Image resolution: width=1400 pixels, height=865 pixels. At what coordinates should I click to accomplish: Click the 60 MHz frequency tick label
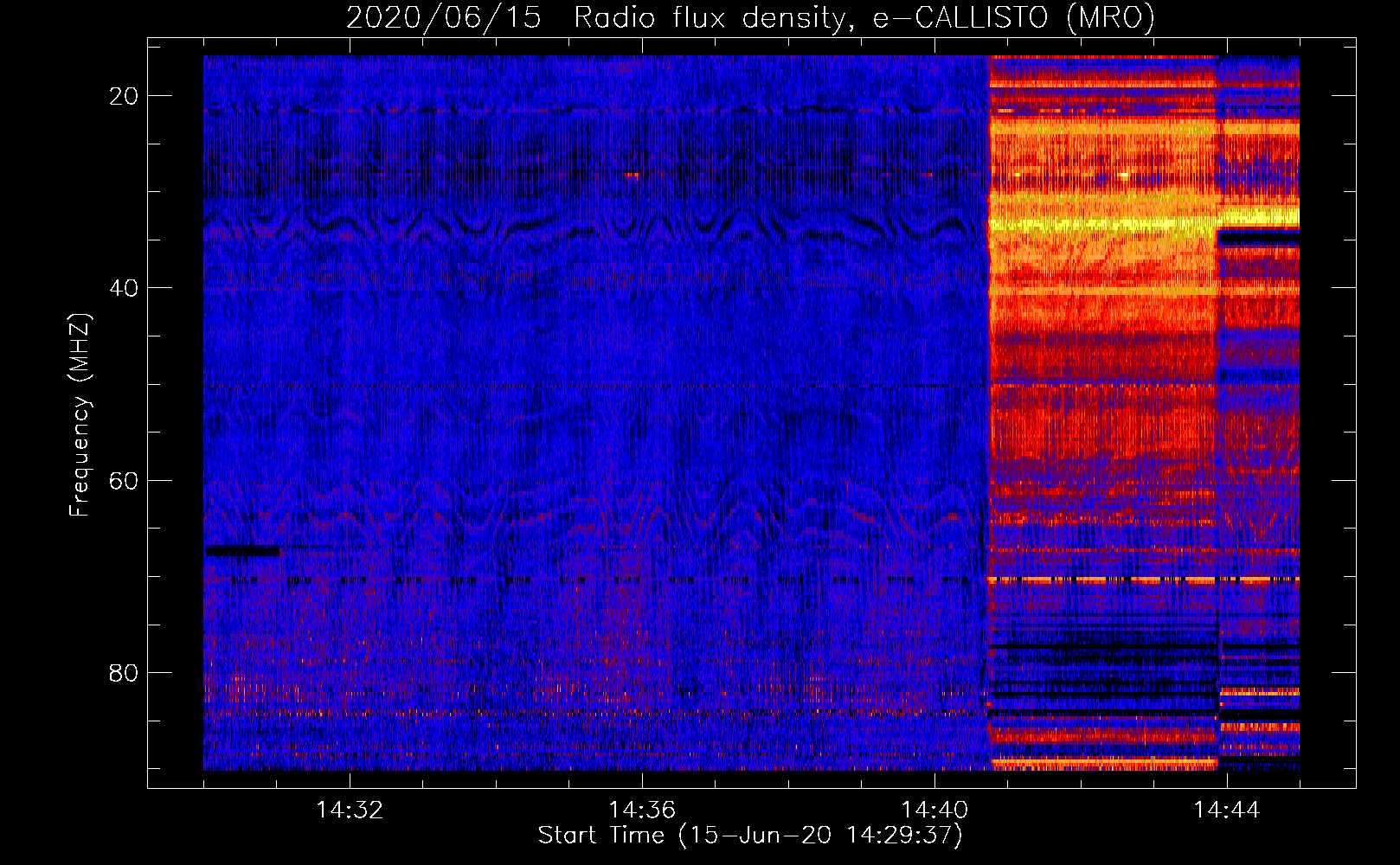[x=125, y=480]
